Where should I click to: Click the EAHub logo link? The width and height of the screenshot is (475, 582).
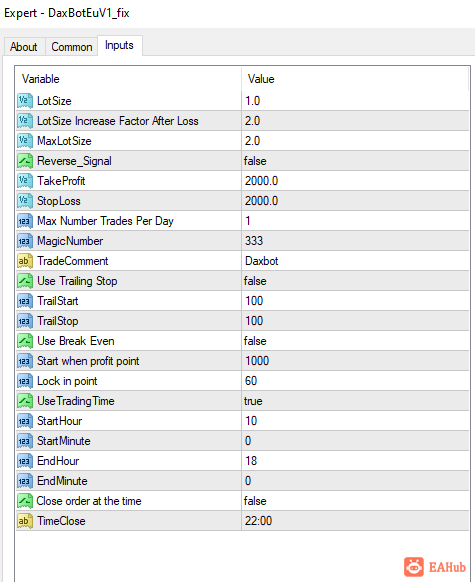point(435,567)
